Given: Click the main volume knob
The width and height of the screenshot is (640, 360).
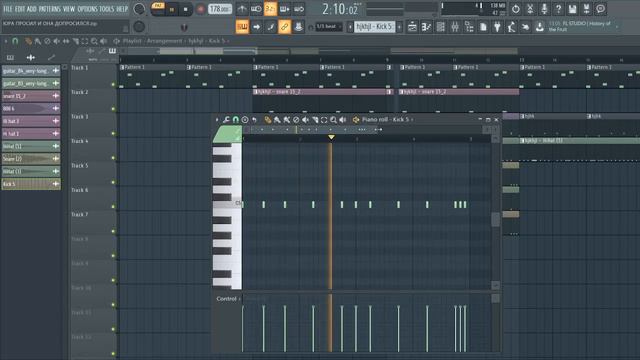Looking at the screenshot, I should [x=139, y=9].
